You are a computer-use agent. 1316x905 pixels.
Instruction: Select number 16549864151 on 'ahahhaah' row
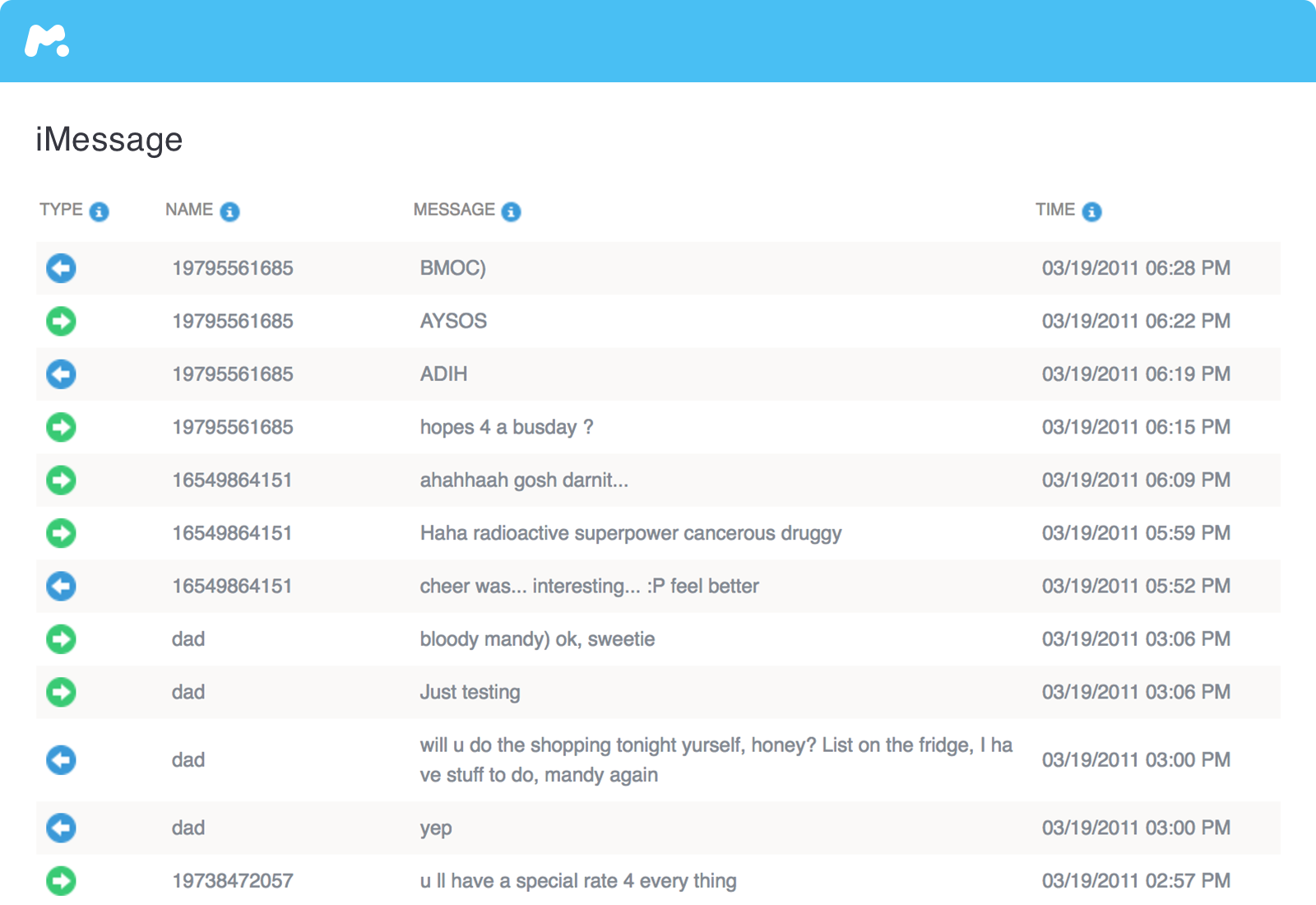[x=232, y=480]
